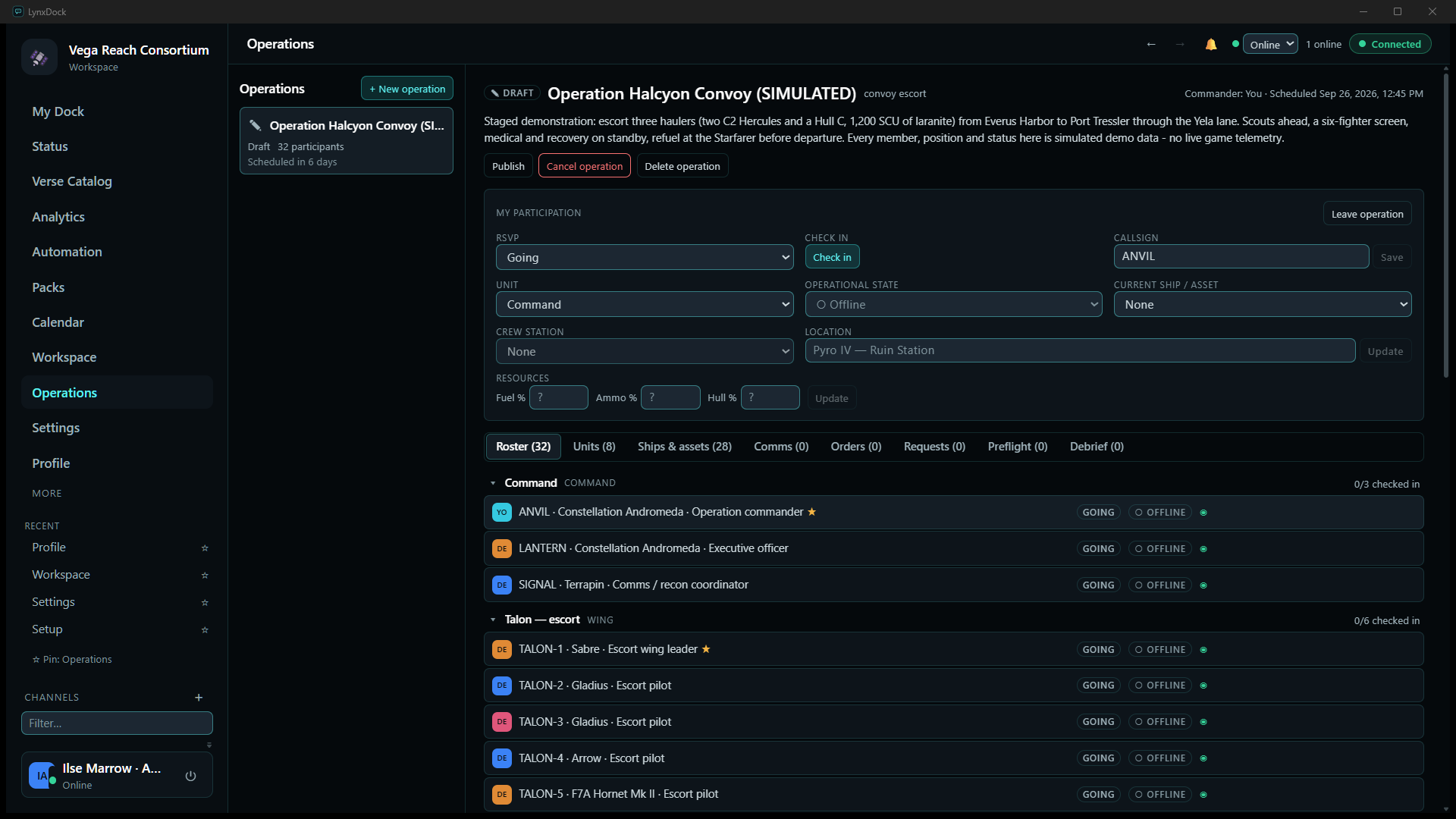The width and height of the screenshot is (1456, 819).
Task: Collapse the Command roster group
Action: [x=493, y=483]
